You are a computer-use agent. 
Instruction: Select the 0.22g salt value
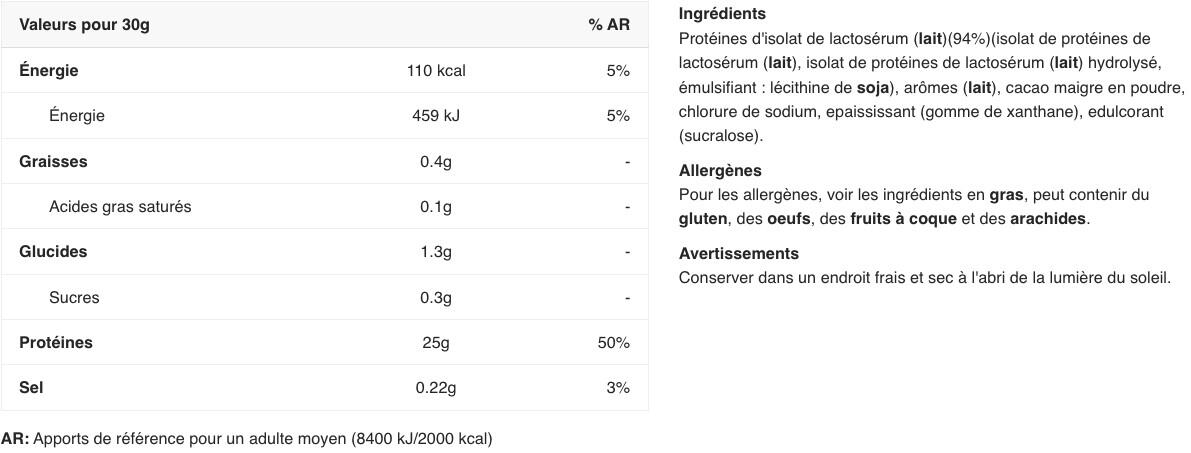(436, 388)
